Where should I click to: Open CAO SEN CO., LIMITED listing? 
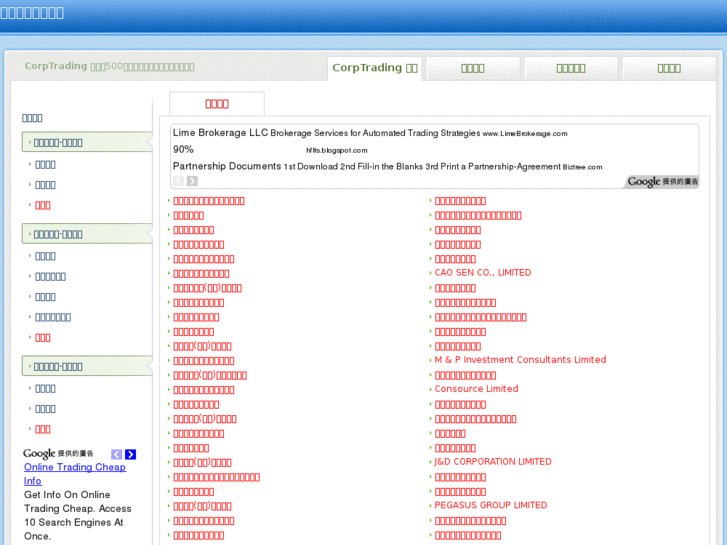click(x=482, y=273)
